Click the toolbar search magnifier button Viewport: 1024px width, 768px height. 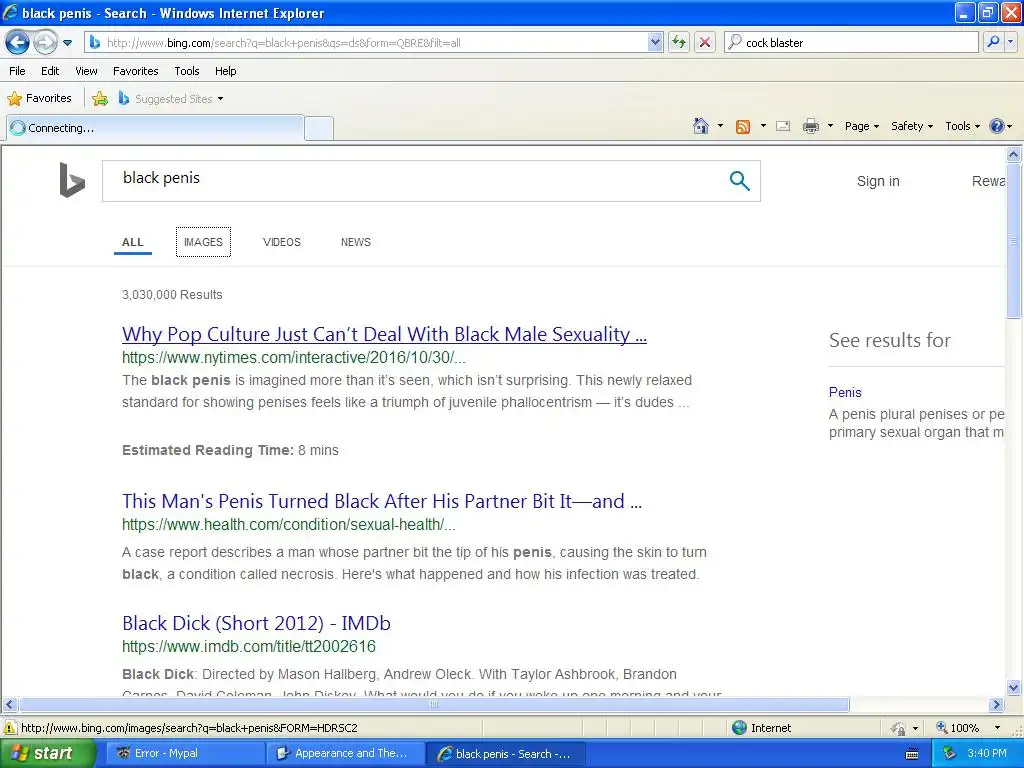(993, 42)
